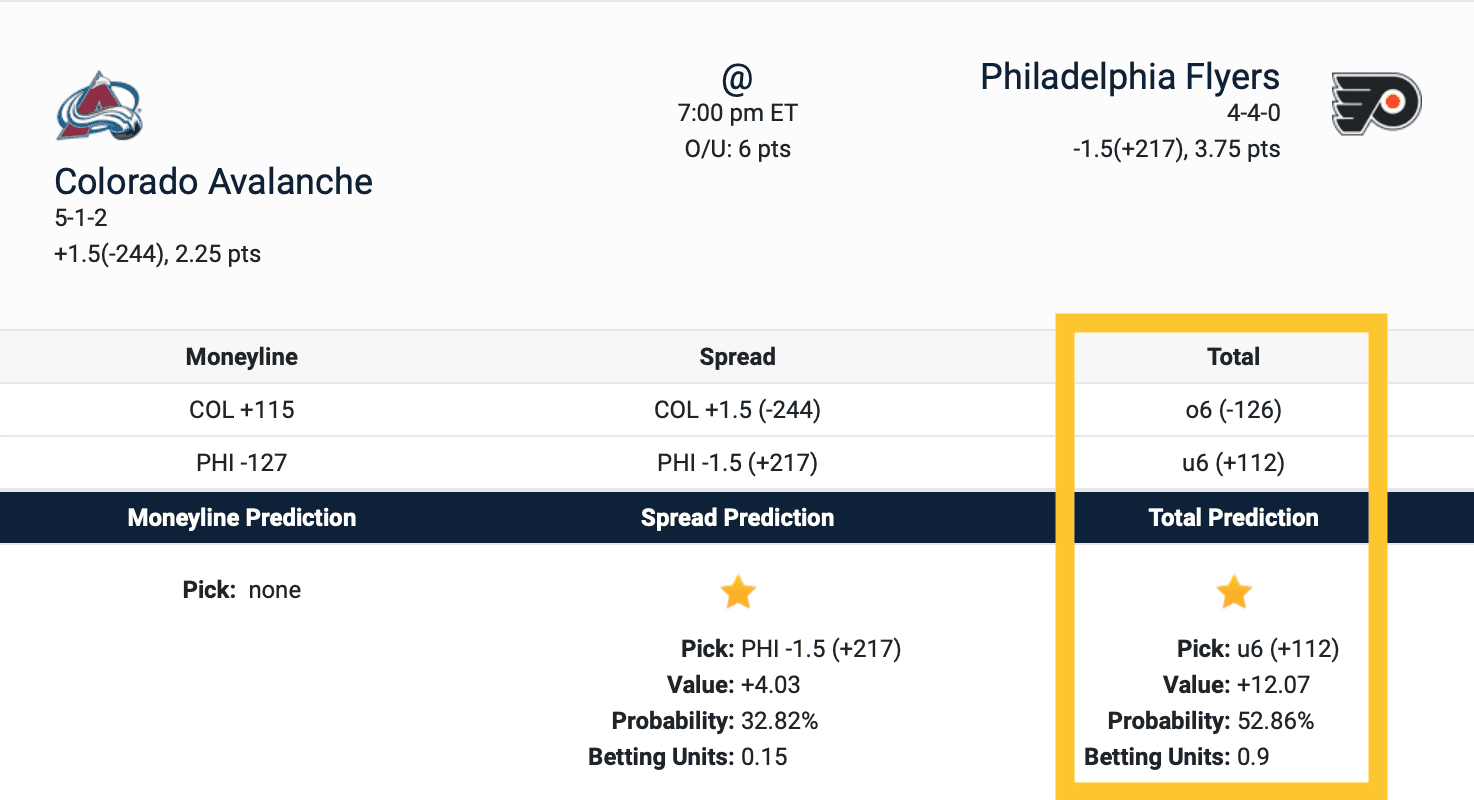
Task: Click the Moneyline Prediction heading
Action: 242,517
